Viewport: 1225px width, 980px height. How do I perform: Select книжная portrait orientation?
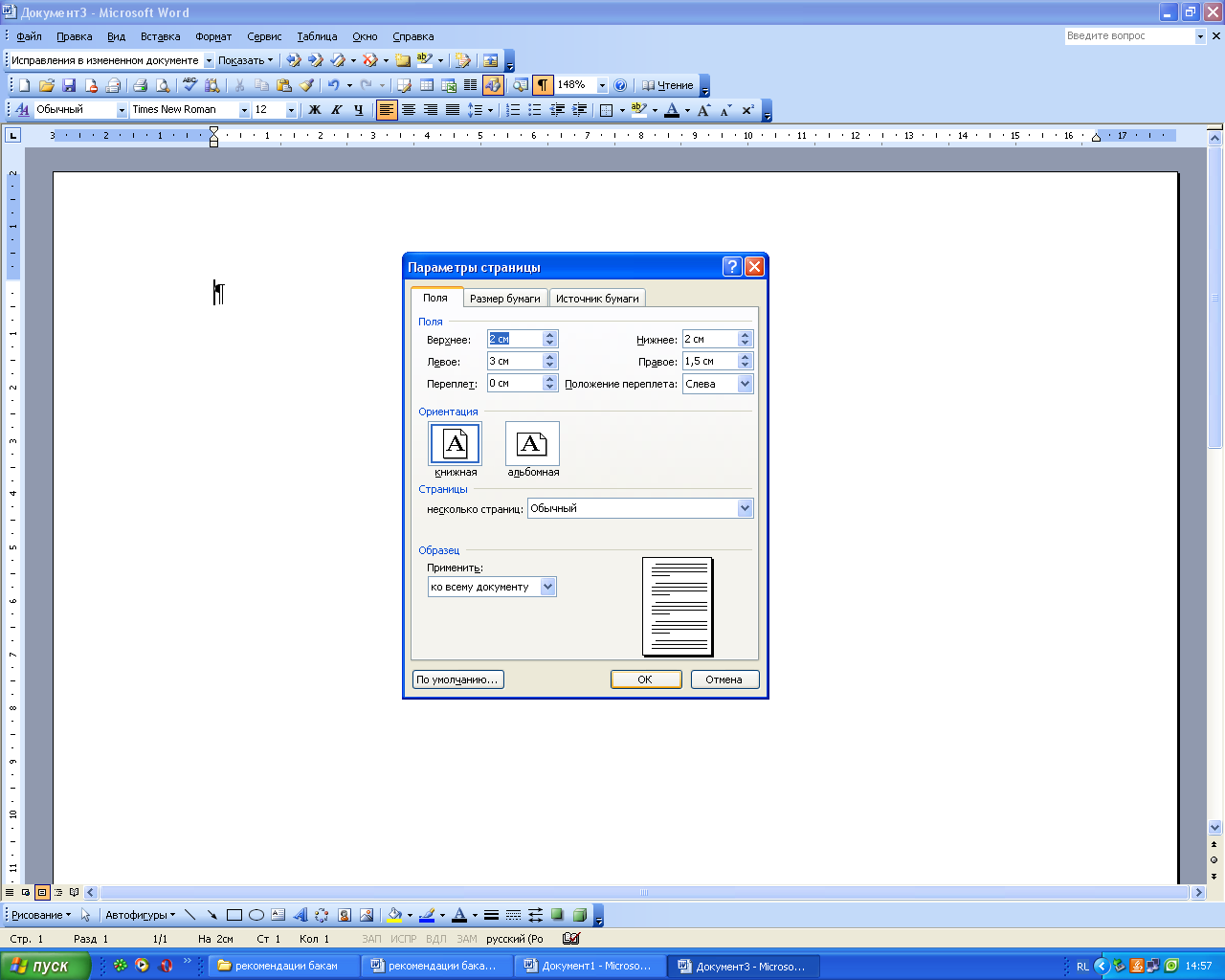[x=456, y=443]
